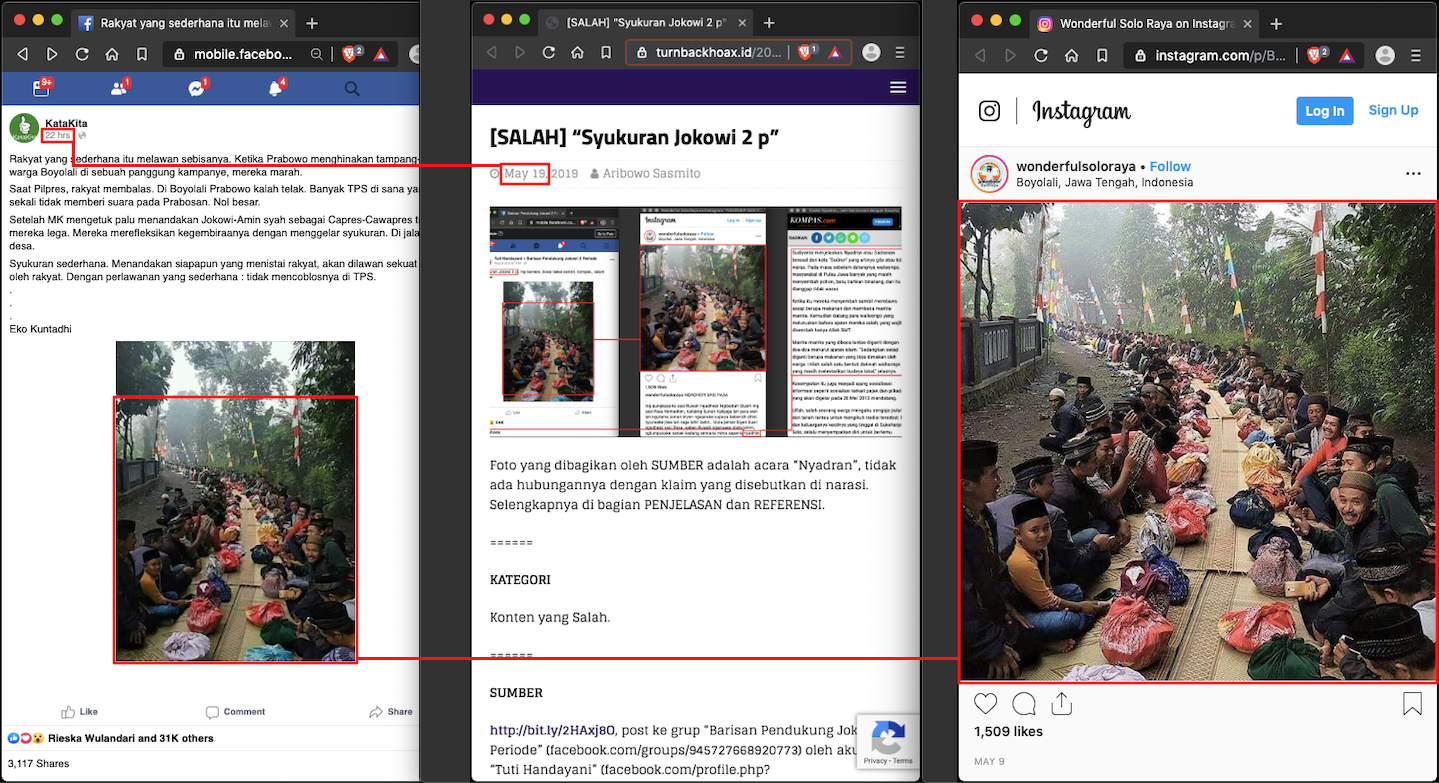This screenshot has height=783, width=1439.
Task: Click the Instagram camera logo icon
Action: [x=989, y=111]
